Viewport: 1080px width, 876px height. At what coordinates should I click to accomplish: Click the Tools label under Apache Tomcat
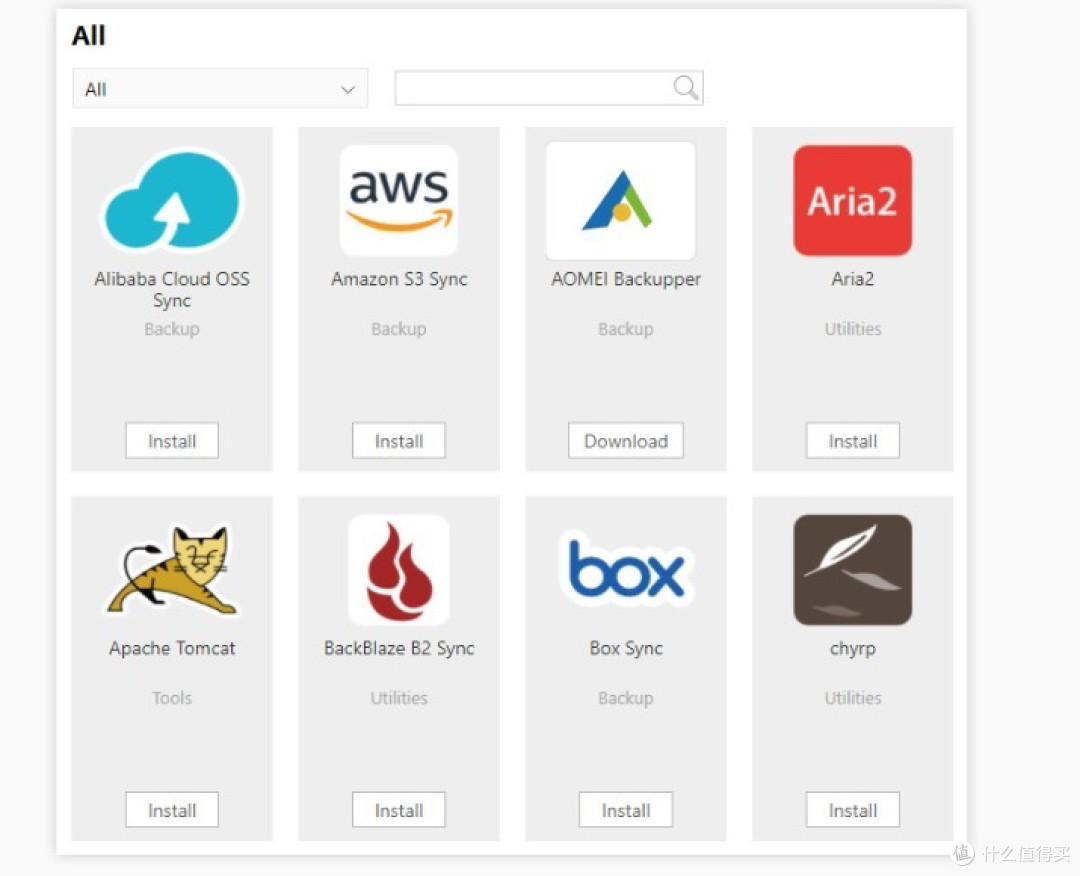(x=172, y=698)
